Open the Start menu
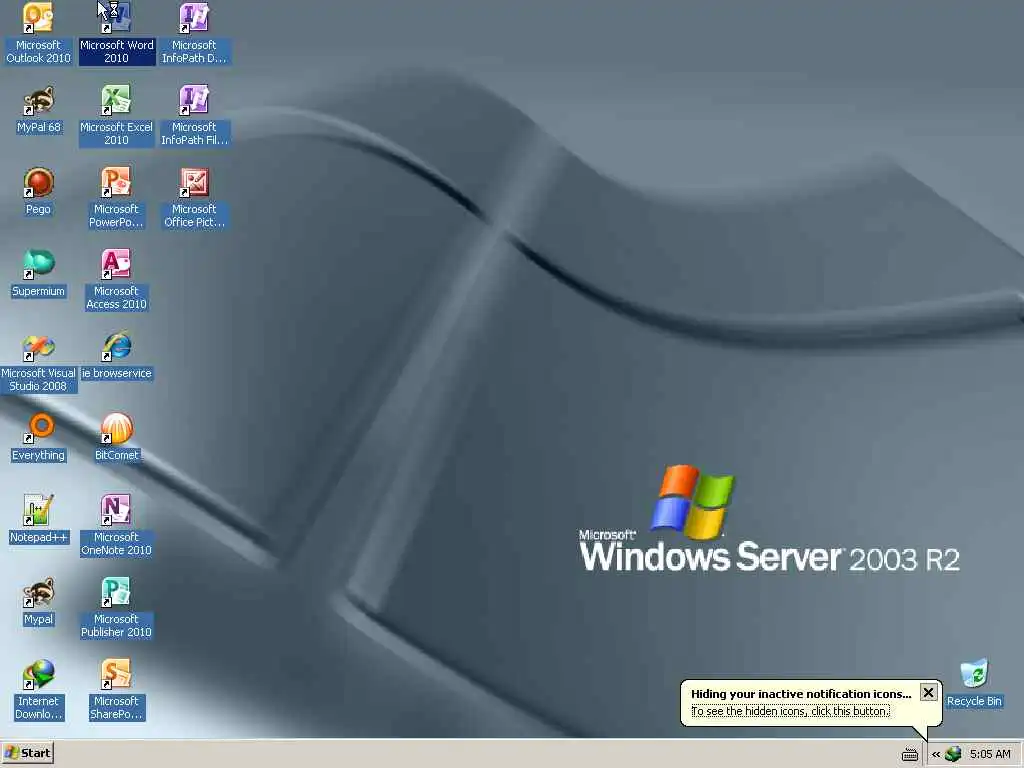The image size is (1024, 768). coord(27,754)
